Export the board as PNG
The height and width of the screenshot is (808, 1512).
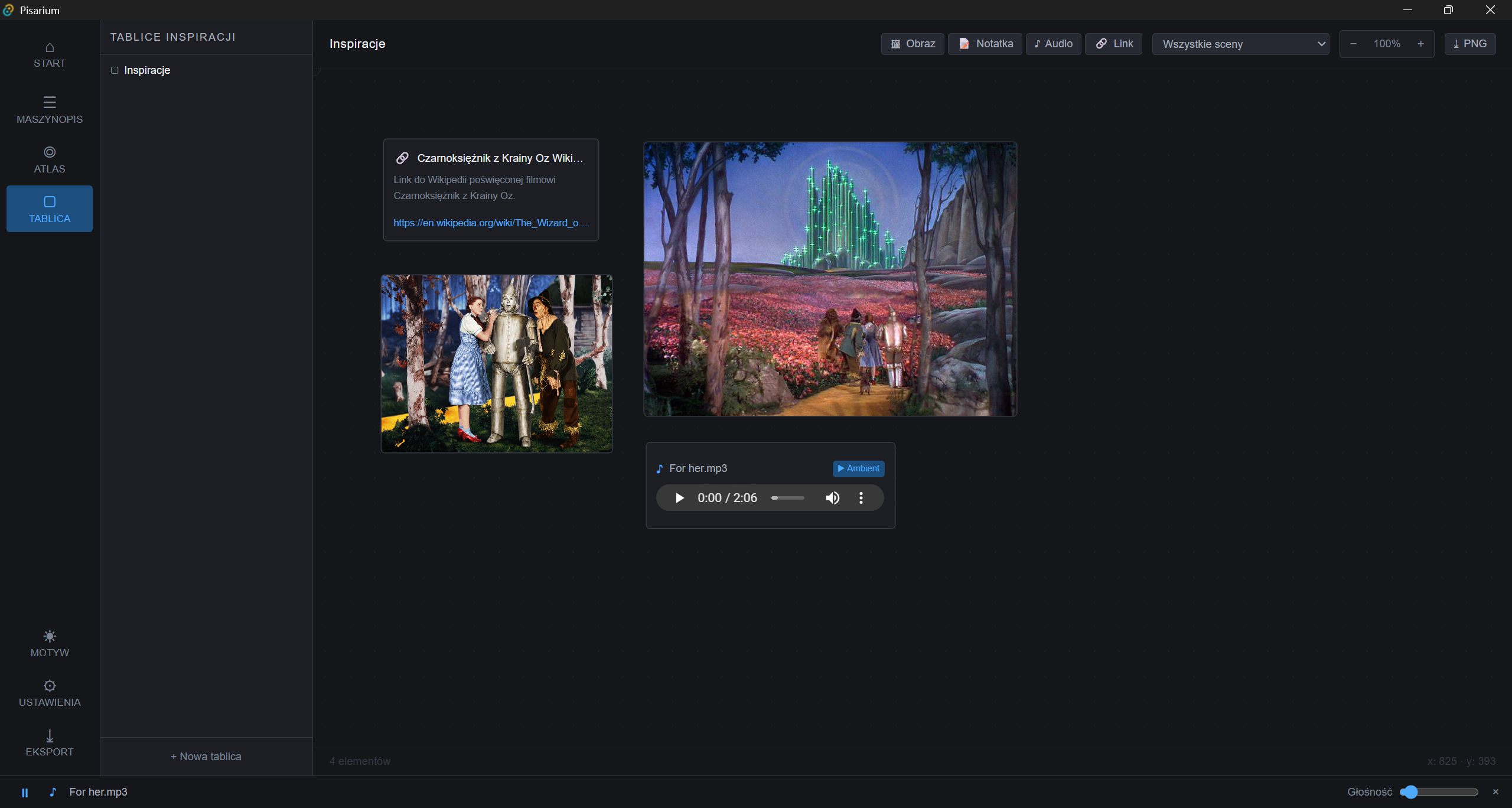1470,44
